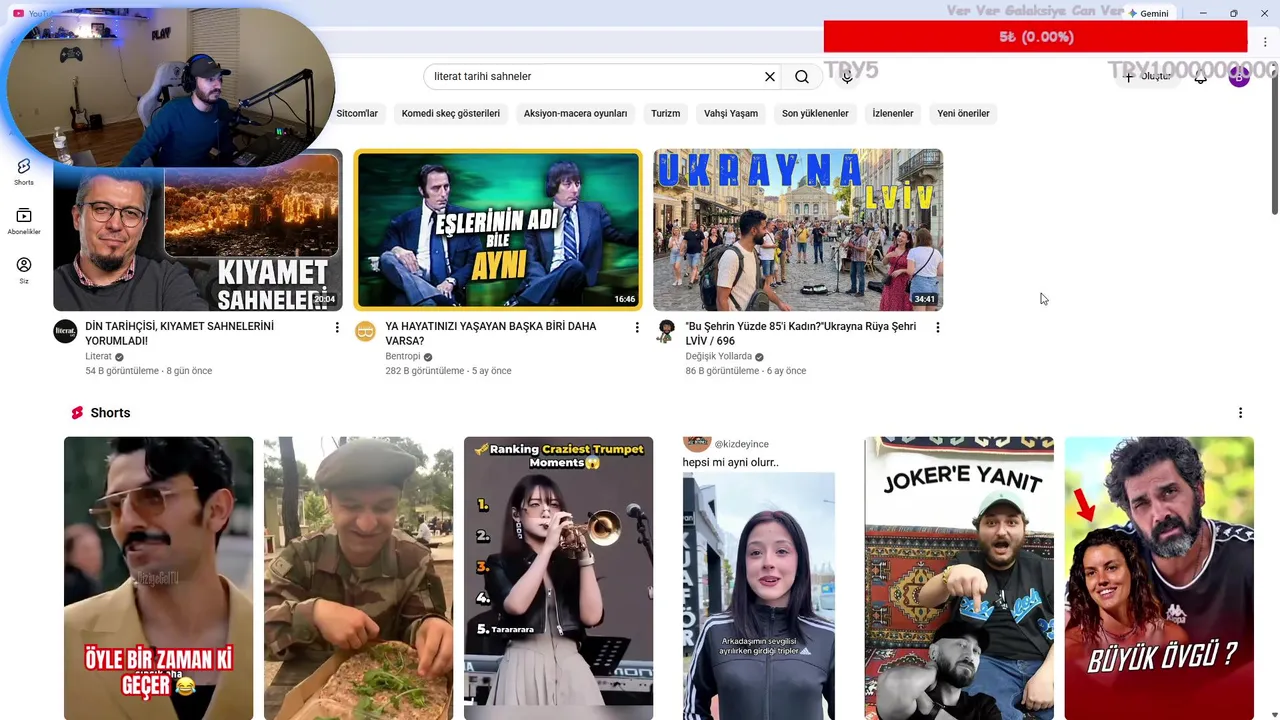The height and width of the screenshot is (720, 1280).
Task: Open the DİN TARİHÇİSİ video title
Action: tap(179, 333)
